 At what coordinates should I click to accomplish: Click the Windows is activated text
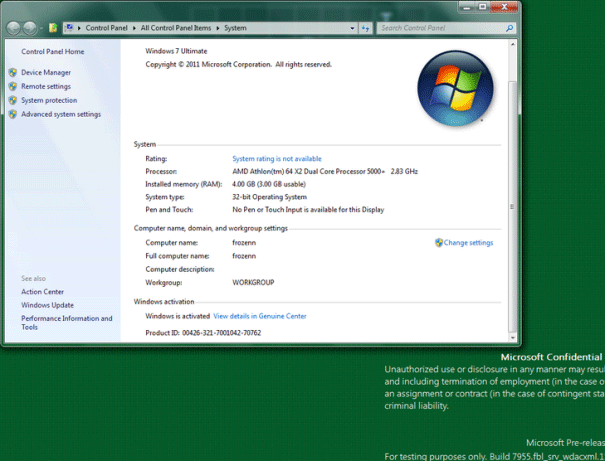pos(177,316)
